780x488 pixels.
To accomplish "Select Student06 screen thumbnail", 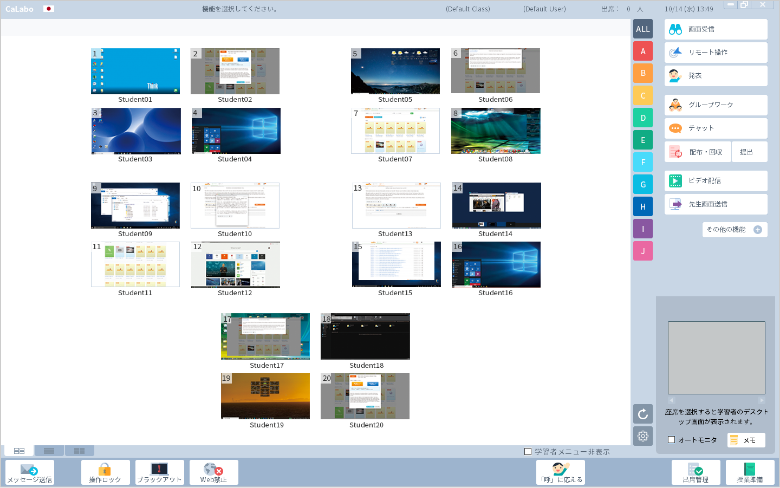I will [x=495, y=71].
